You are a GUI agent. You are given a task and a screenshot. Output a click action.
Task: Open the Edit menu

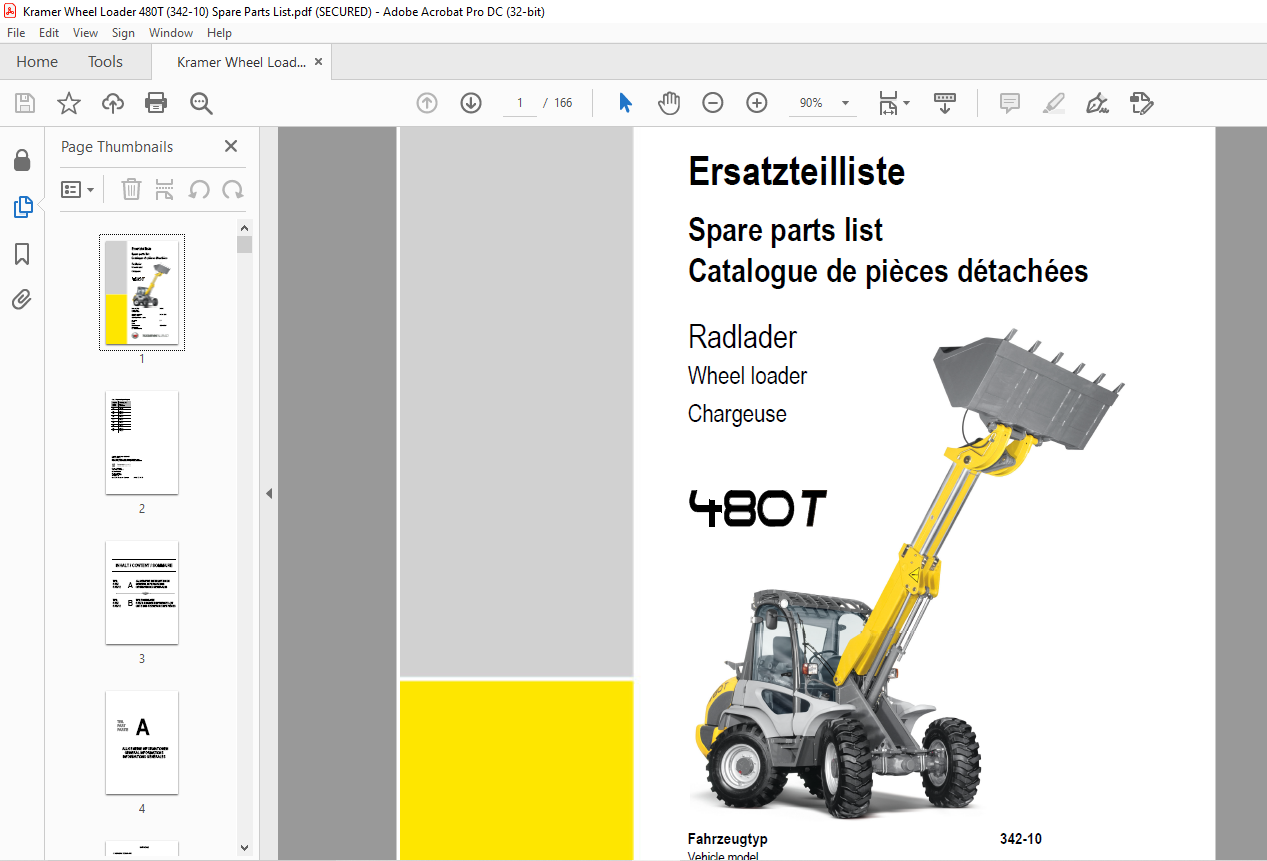49,33
